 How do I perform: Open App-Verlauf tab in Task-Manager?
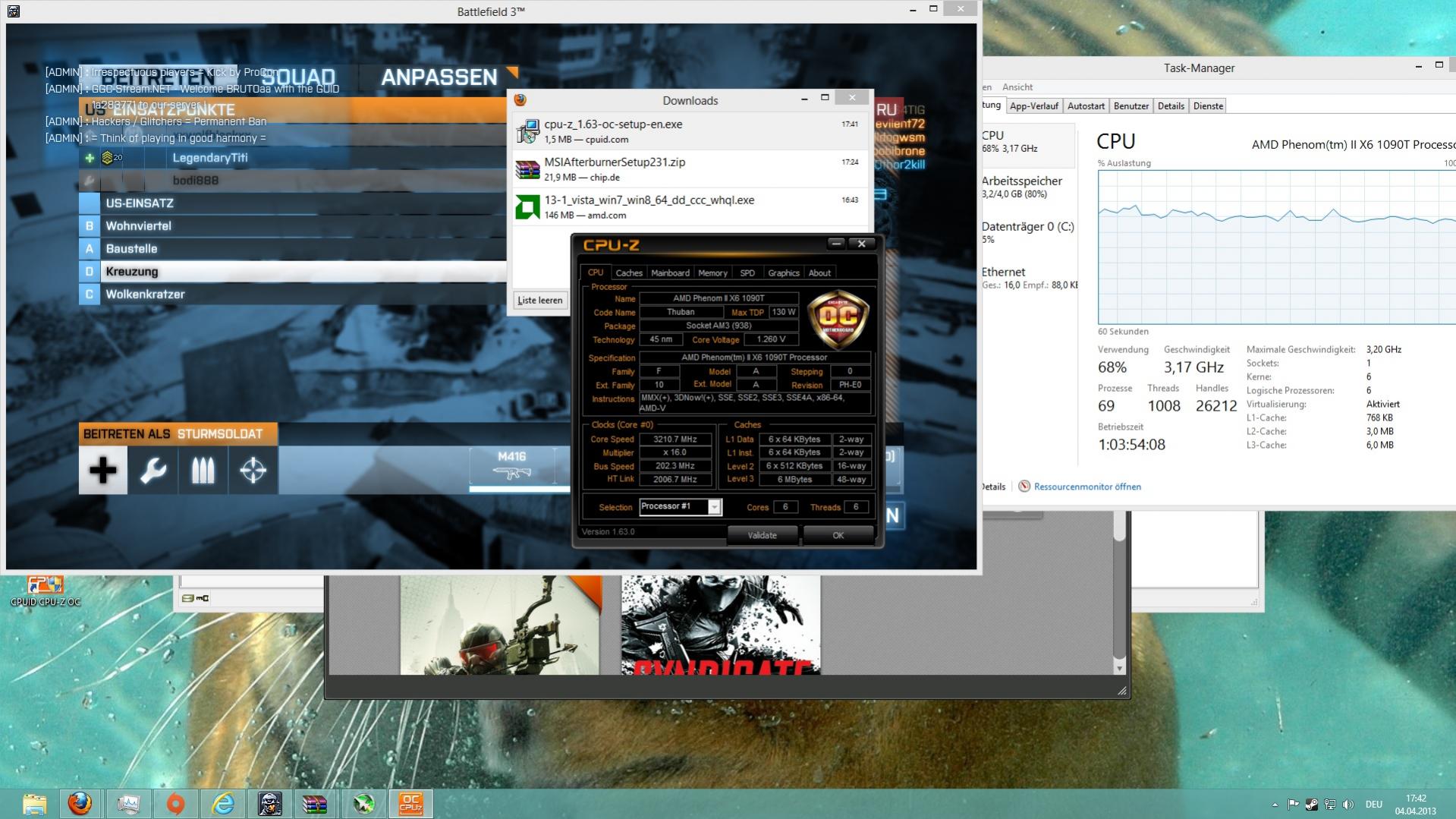point(1033,106)
